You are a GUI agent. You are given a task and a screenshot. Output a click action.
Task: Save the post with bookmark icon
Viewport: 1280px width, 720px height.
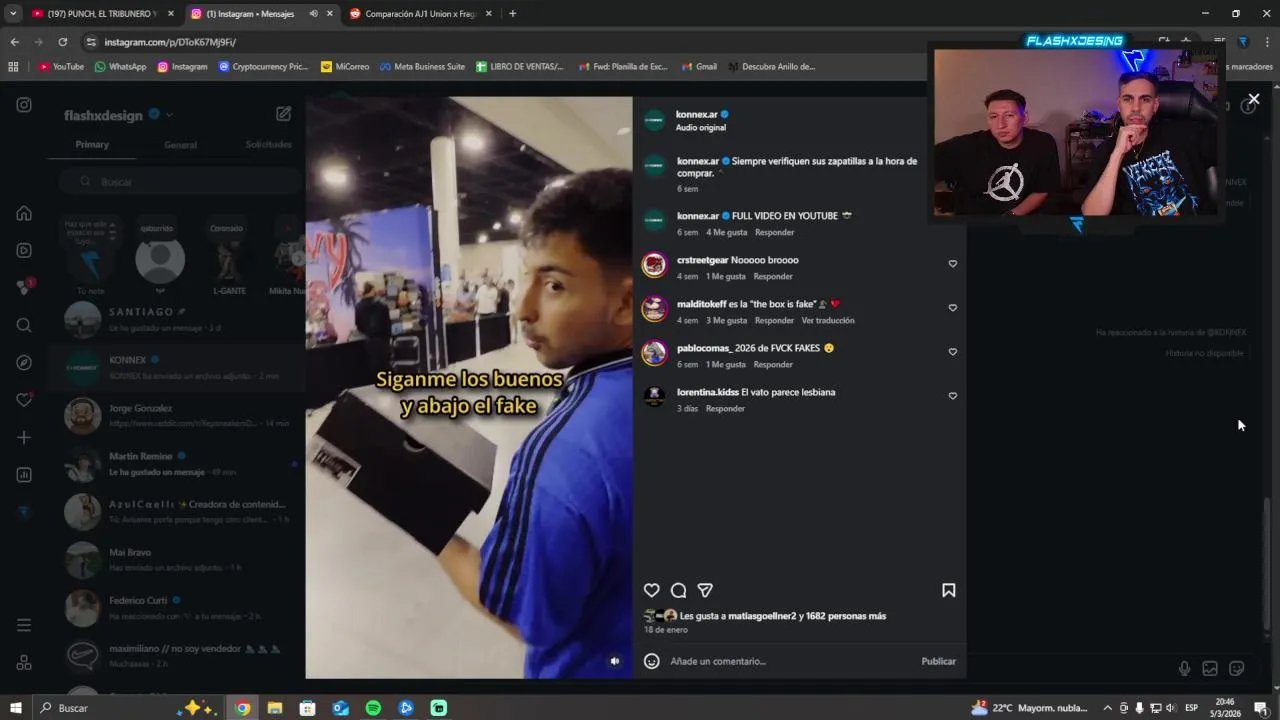point(948,590)
